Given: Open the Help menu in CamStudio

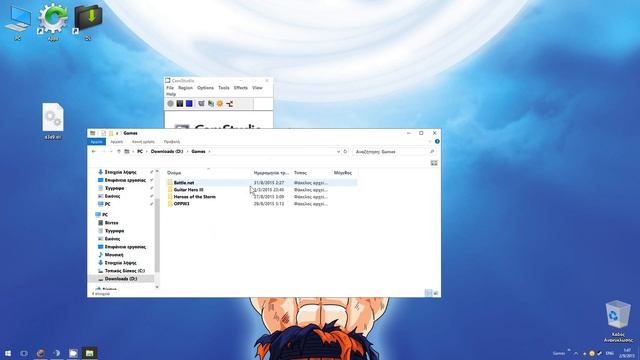Looking at the screenshot, I should (x=171, y=94).
